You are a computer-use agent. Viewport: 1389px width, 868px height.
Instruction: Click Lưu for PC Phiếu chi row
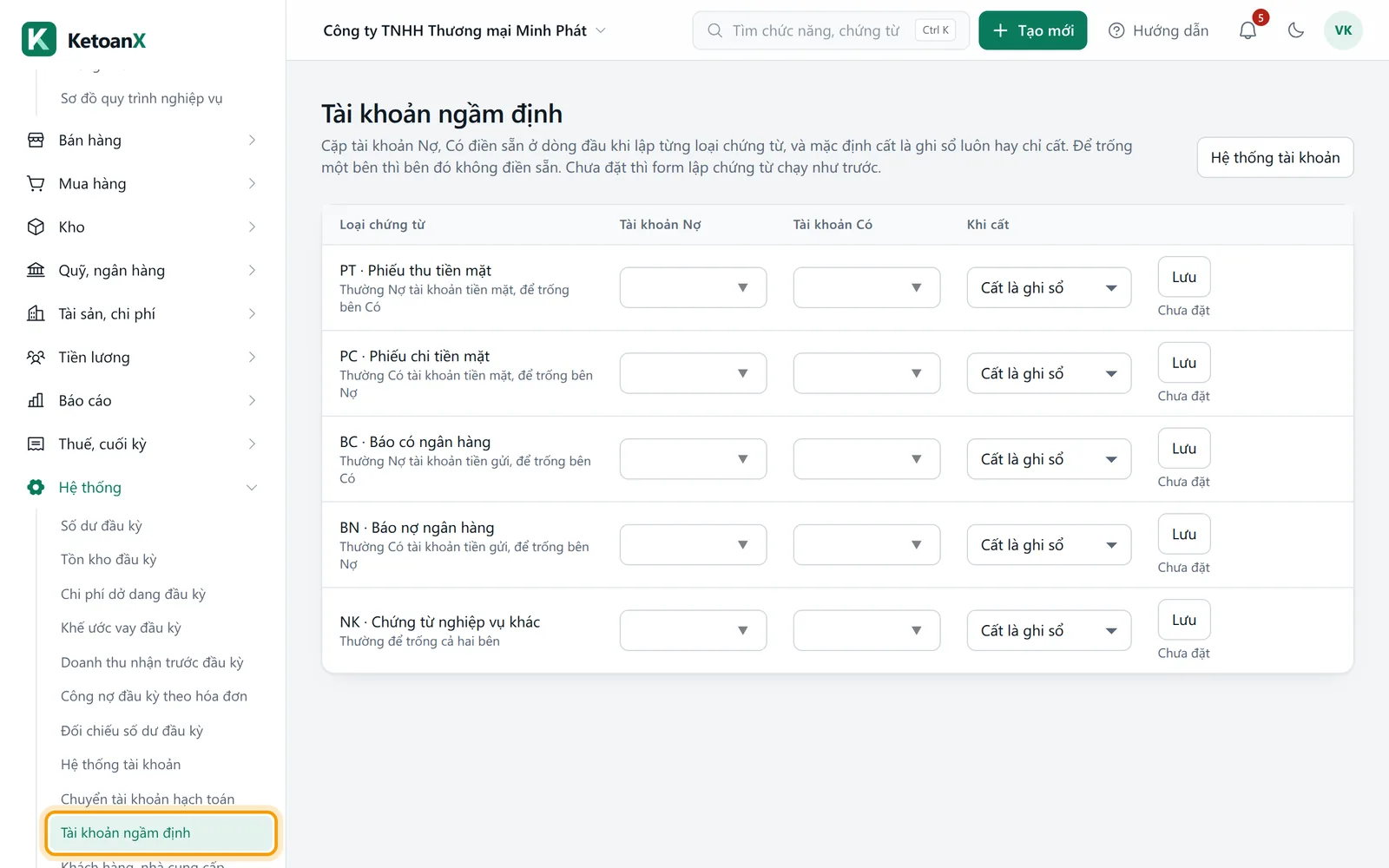(1184, 363)
